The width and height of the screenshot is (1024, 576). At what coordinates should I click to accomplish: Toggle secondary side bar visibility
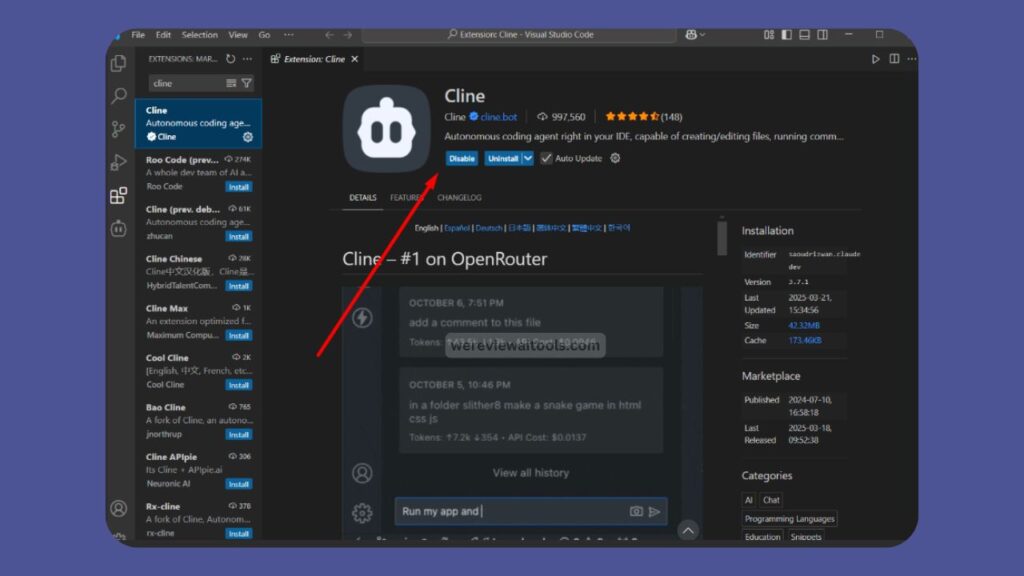point(823,35)
